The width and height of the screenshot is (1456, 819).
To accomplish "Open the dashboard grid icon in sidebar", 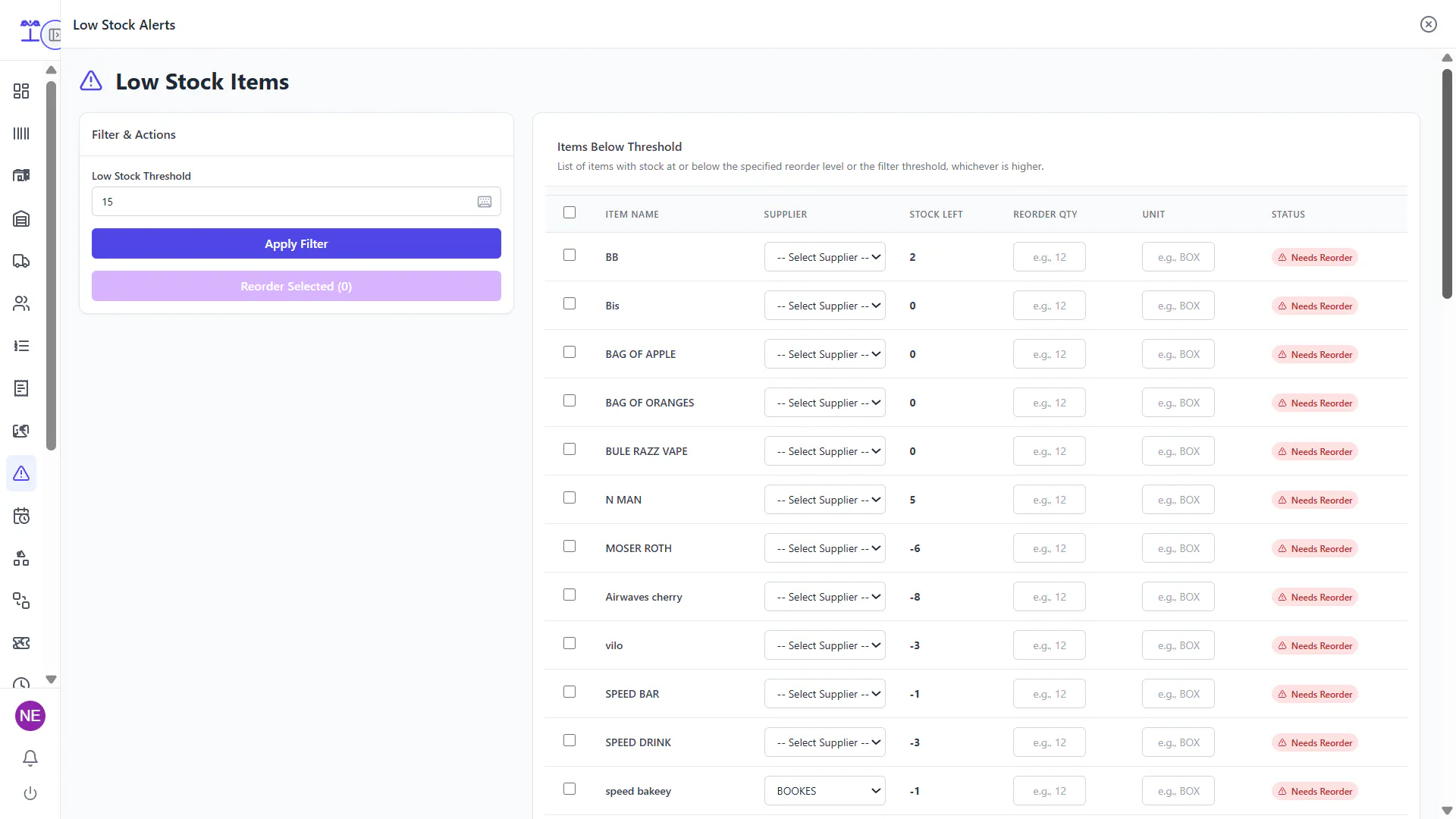I will tap(21, 91).
